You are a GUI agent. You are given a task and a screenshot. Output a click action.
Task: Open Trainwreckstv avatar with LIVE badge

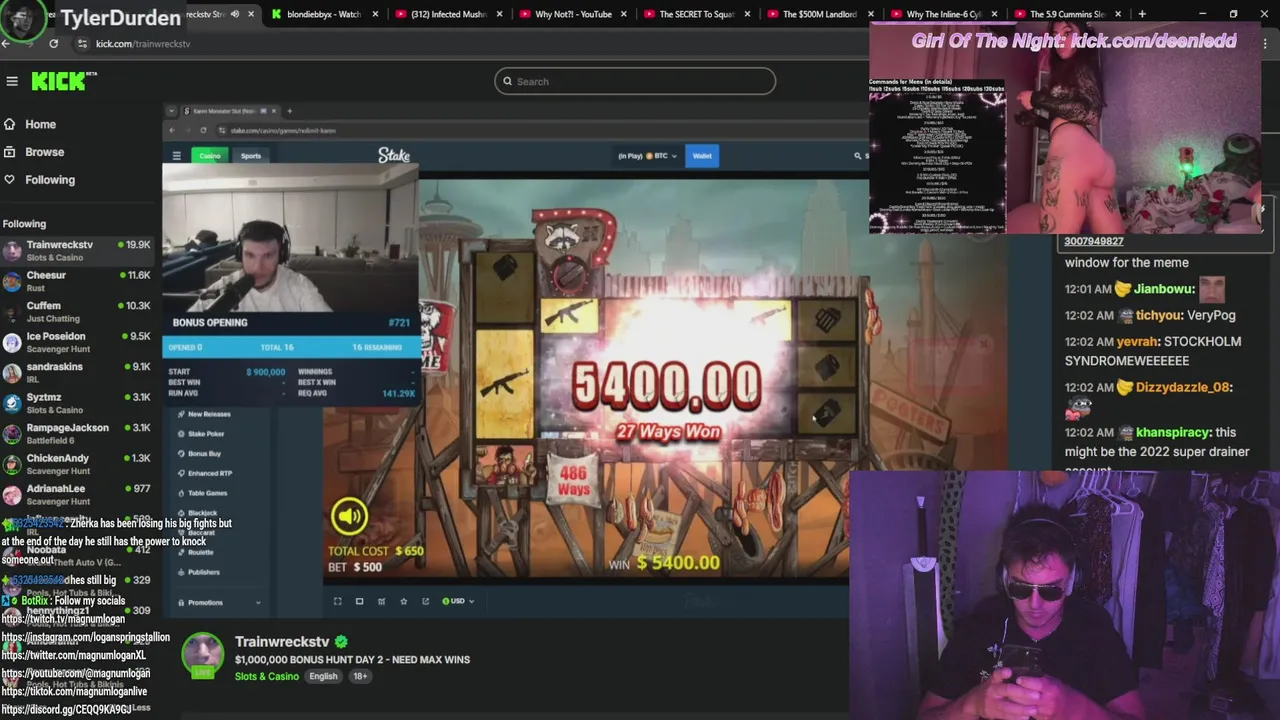(x=203, y=655)
